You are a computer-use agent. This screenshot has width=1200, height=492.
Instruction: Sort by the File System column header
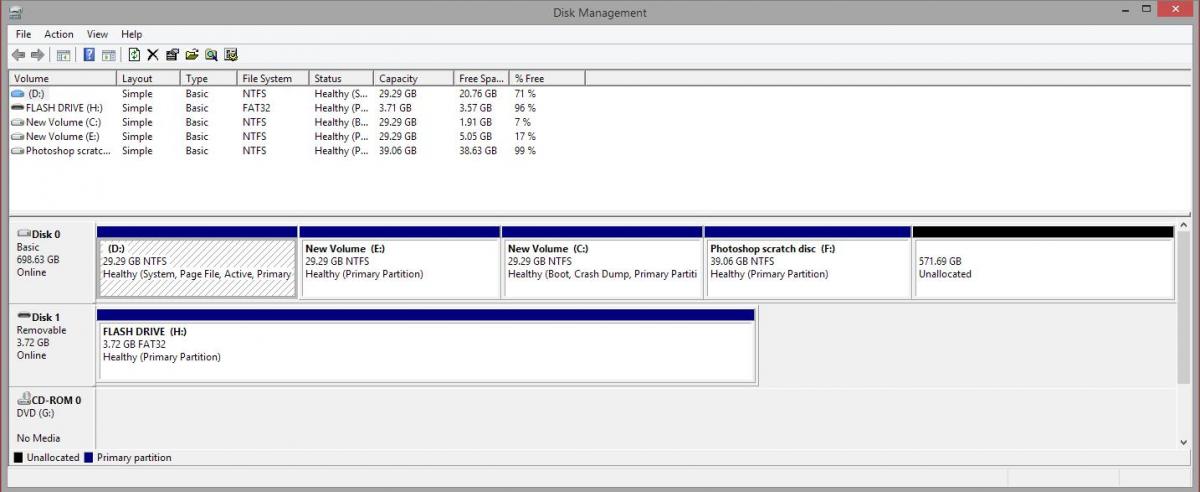click(x=273, y=78)
